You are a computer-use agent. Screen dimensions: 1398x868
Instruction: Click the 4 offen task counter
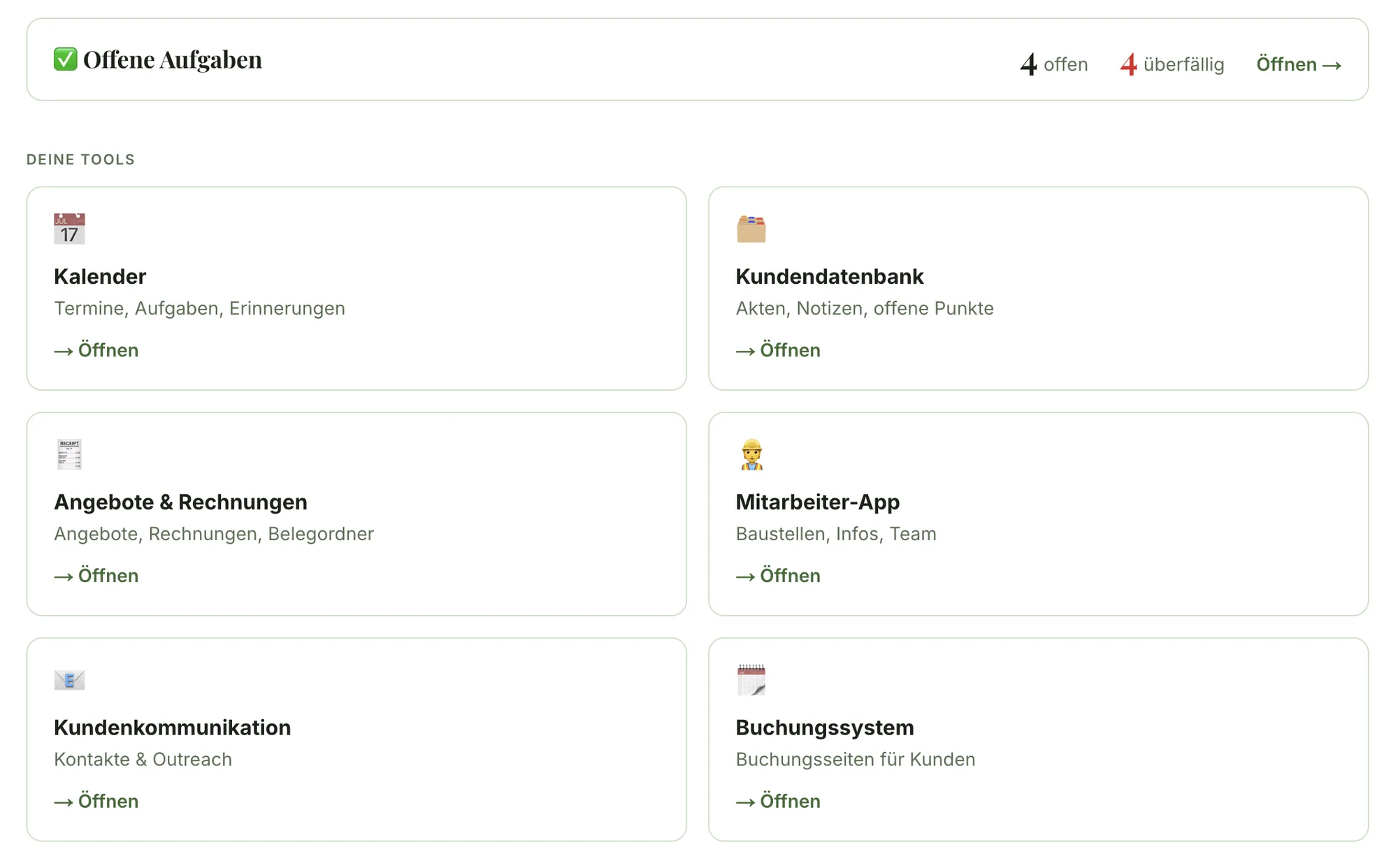click(1054, 64)
